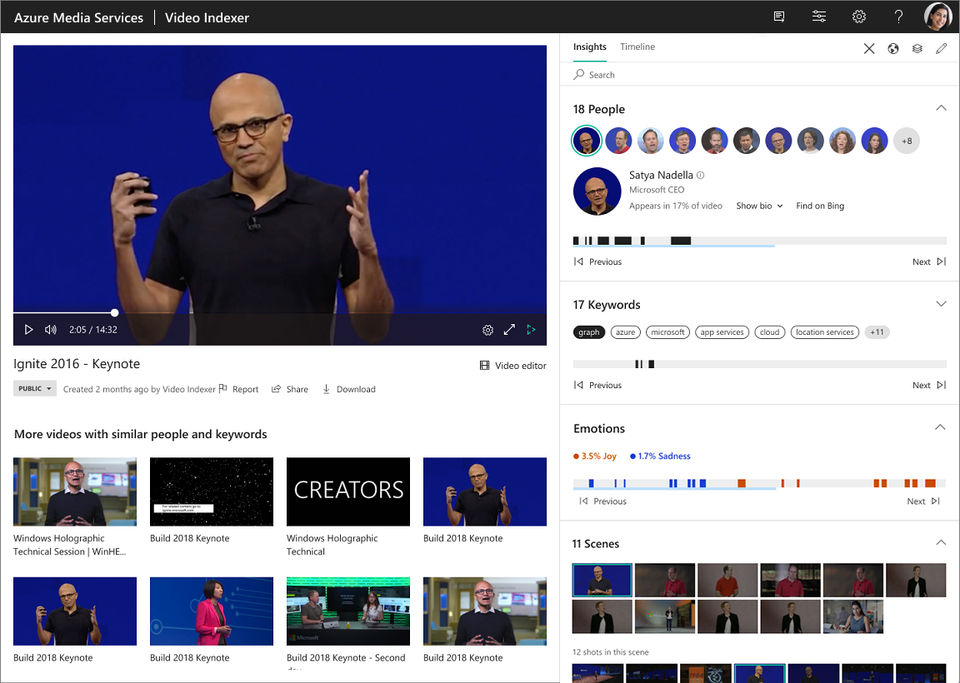Switch to the Timeline tab
Viewport: 960px width, 683px height.
pyautogui.click(x=637, y=47)
